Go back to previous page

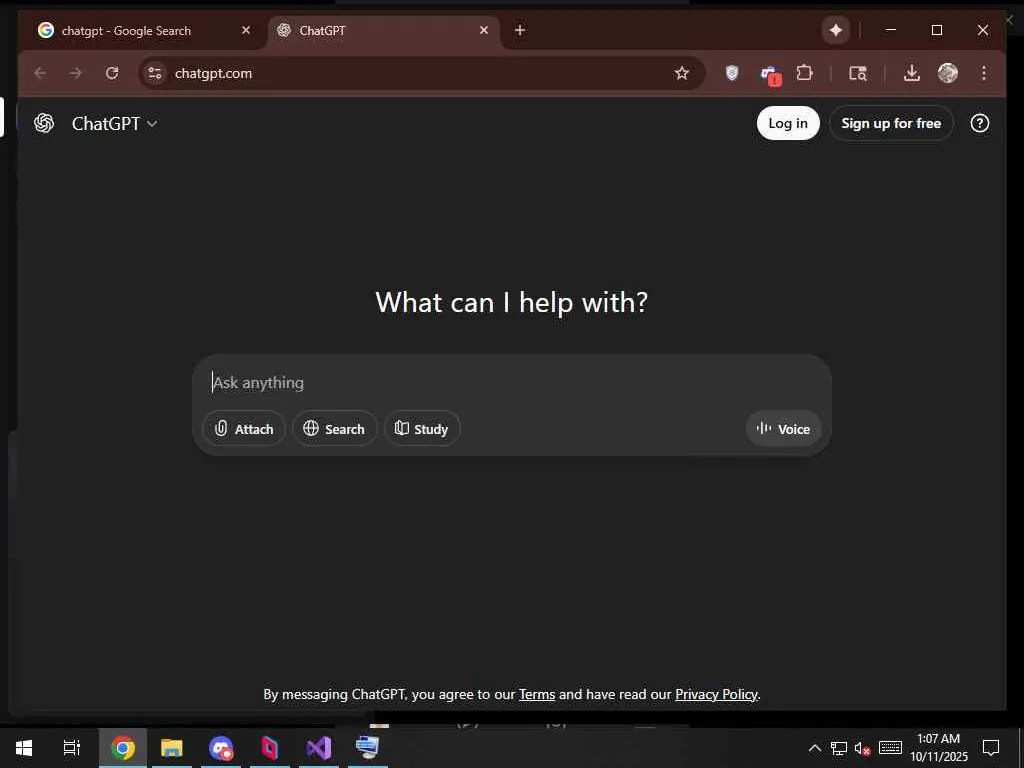(x=40, y=73)
